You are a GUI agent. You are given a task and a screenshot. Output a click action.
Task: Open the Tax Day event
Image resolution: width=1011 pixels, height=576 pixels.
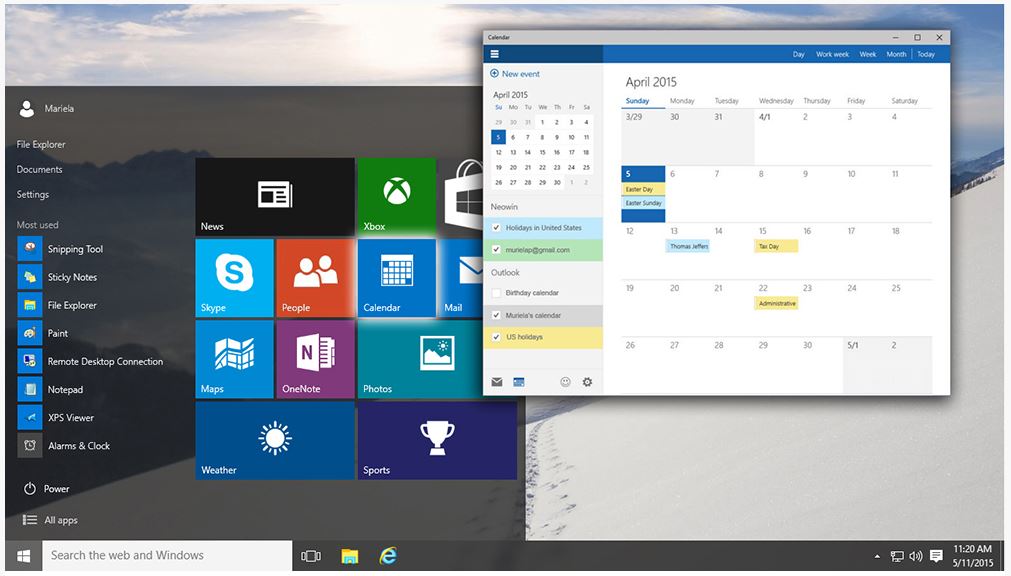776,246
